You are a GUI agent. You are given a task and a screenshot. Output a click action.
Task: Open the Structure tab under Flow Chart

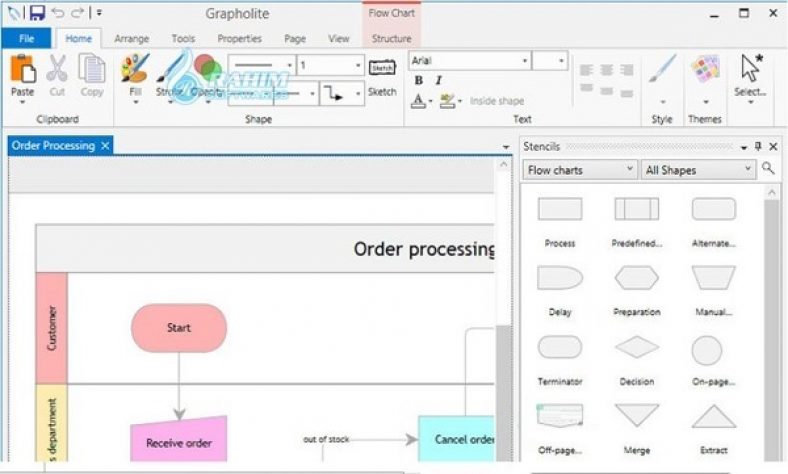coord(391,38)
